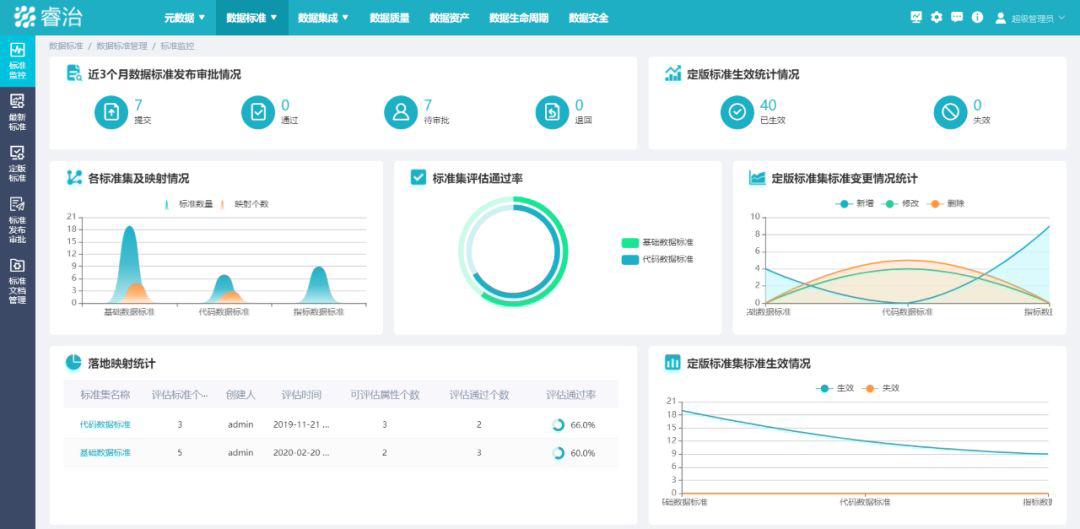1080x529 pixels.
Task: Open the 基础数据标准 link in table
Action: click(105, 453)
